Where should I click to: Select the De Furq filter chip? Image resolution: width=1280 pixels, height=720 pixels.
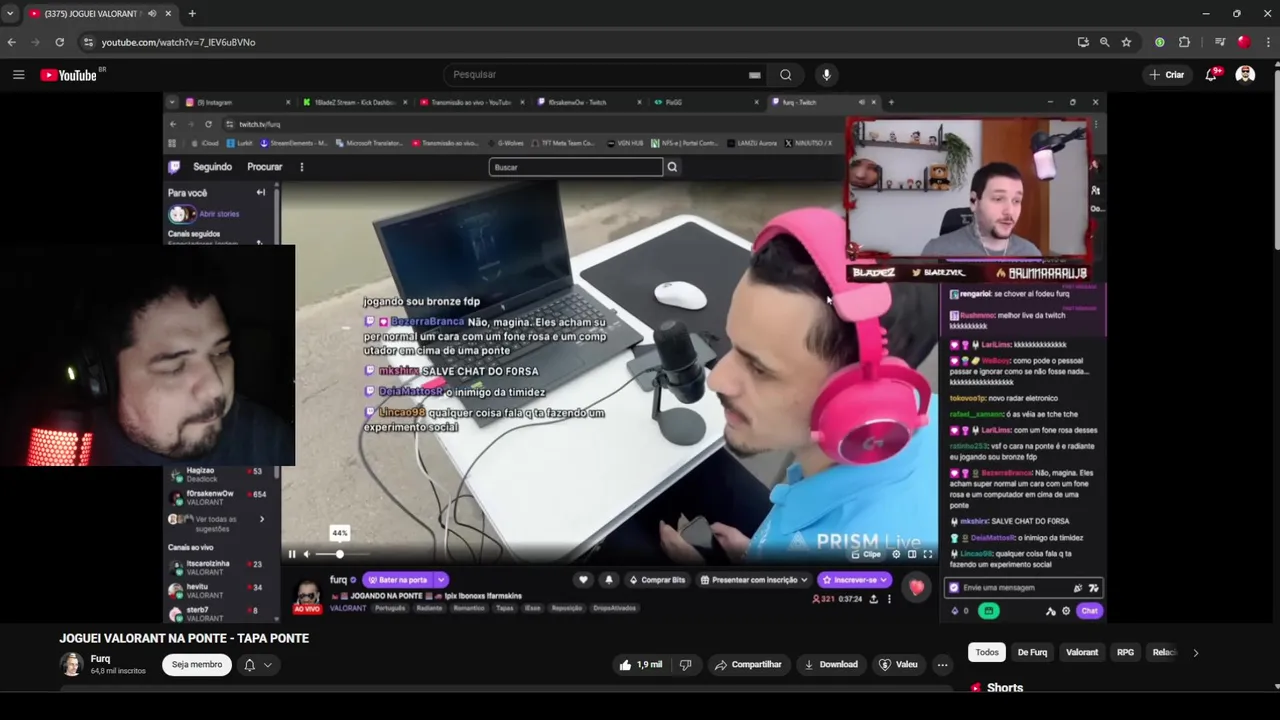[x=1032, y=653]
